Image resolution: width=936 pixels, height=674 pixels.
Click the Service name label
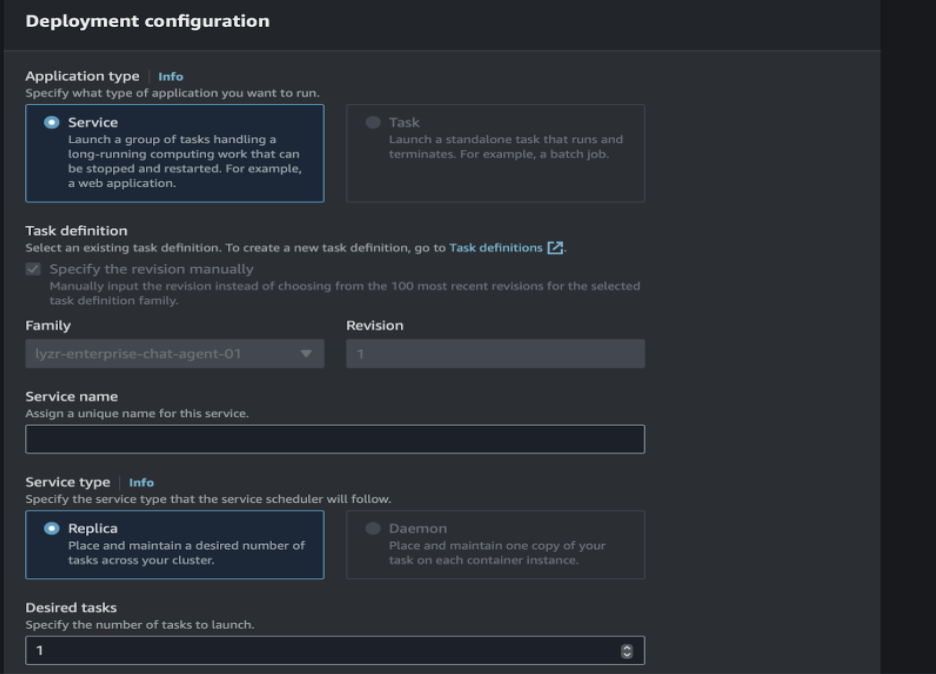(72, 396)
